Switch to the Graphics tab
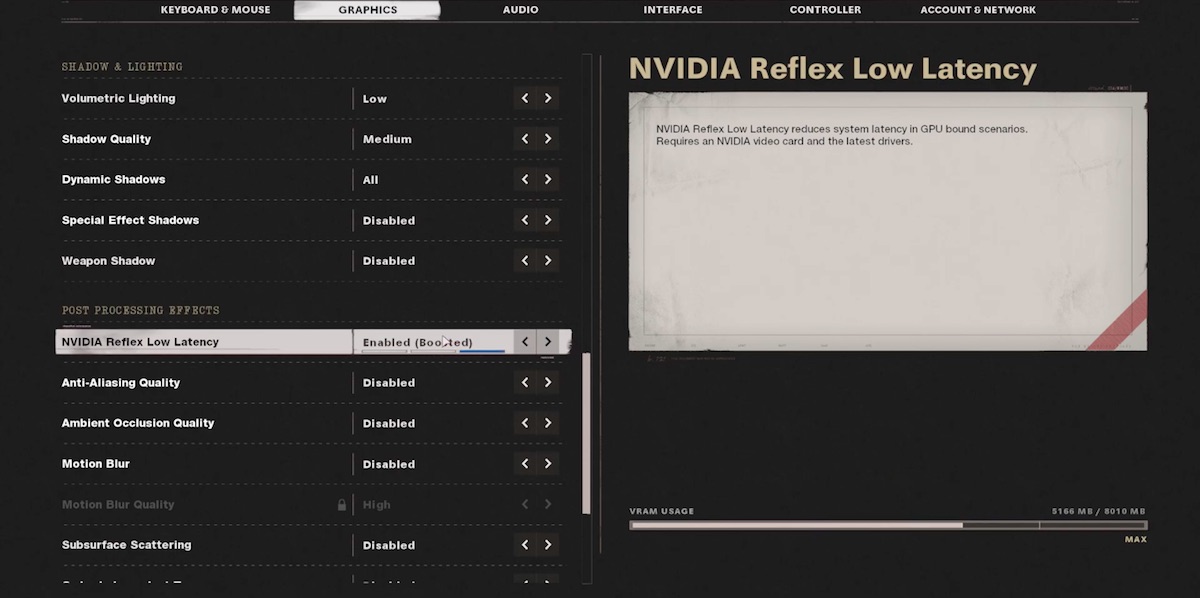The width and height of the screenshot is (1200, 598). 367,10
